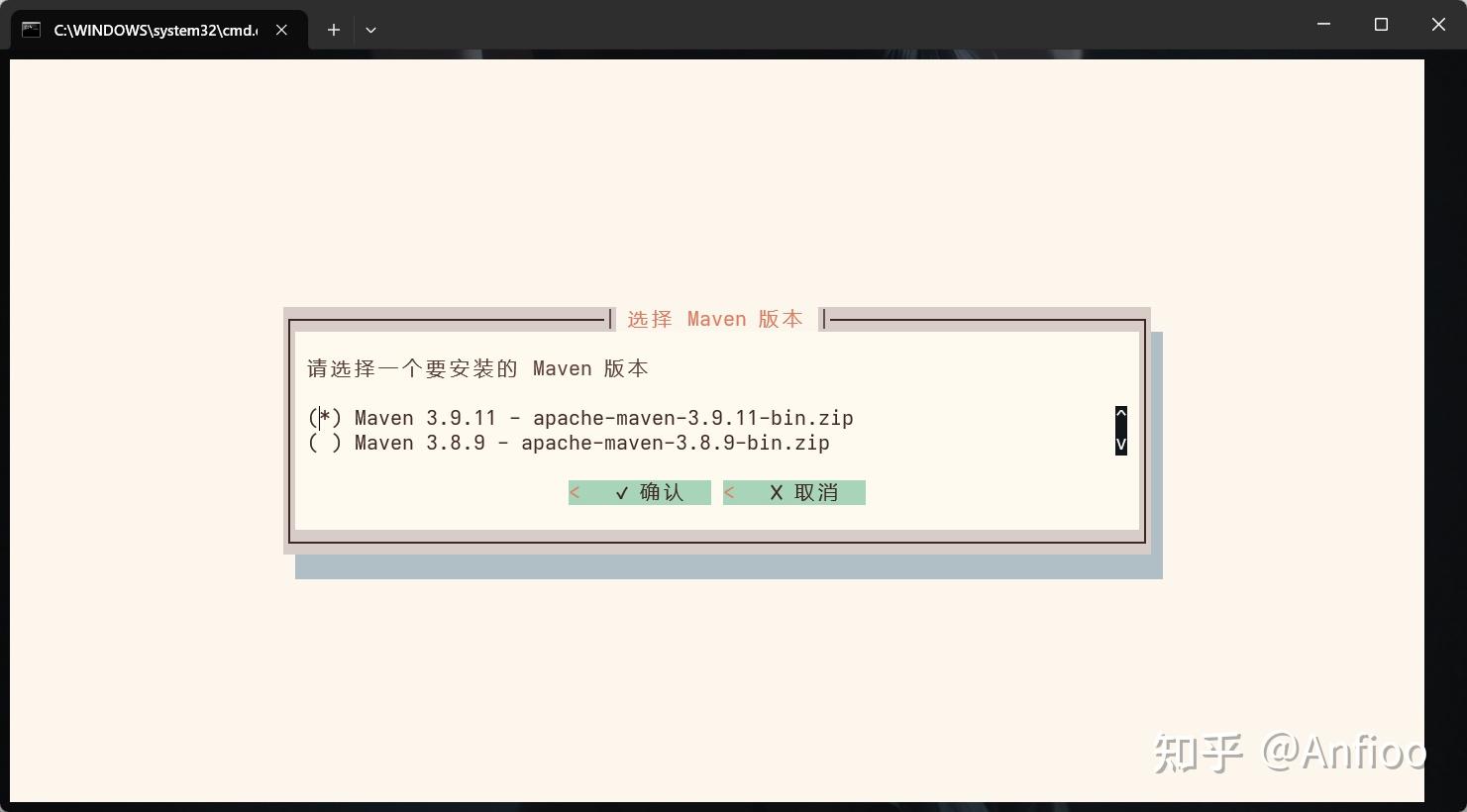Click the dialog title 选择 Maven 版本
This screenshot has width=1467, height=812.
[x=715, y=318]
